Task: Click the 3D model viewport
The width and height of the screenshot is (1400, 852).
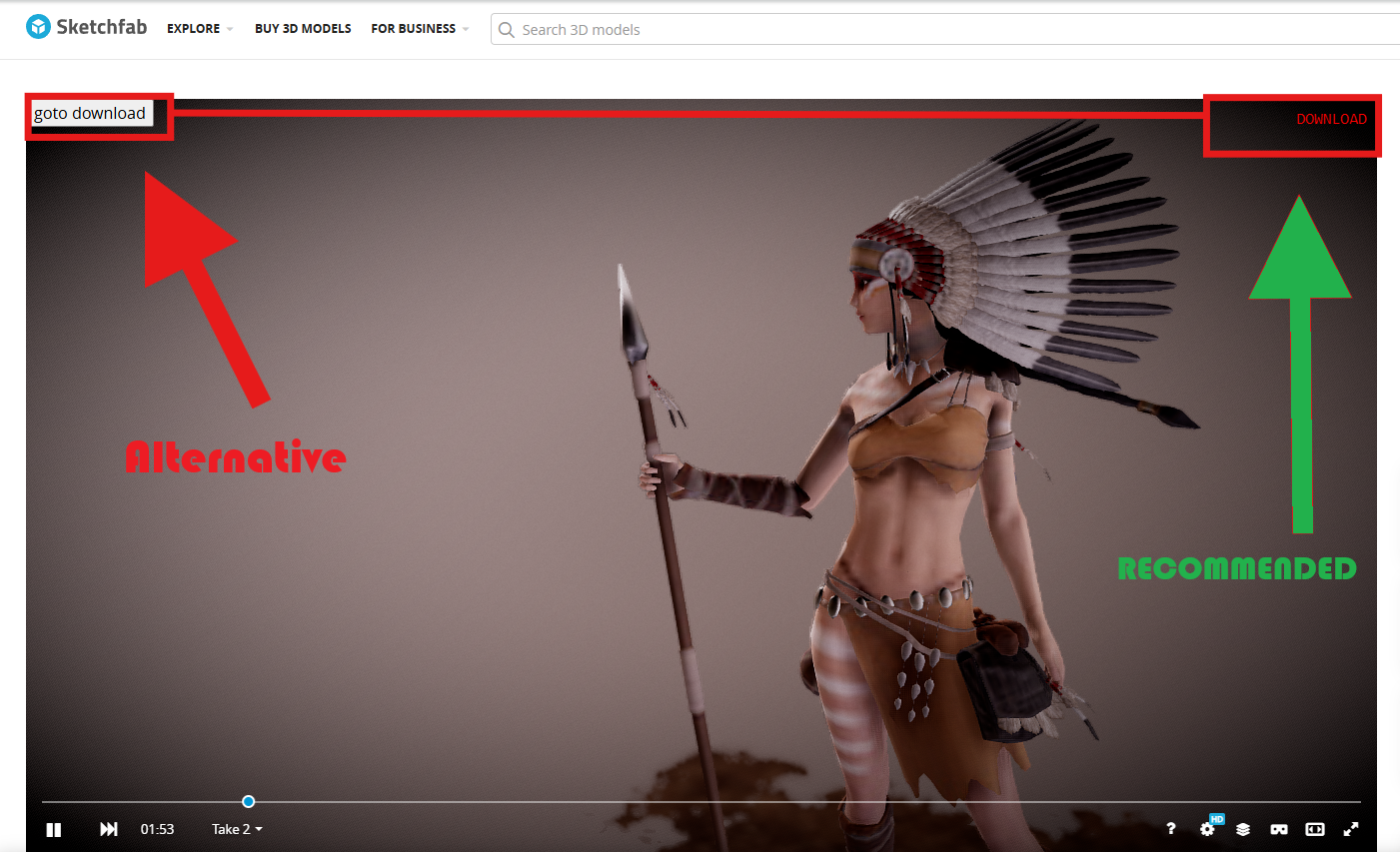Action: point(701,475)
